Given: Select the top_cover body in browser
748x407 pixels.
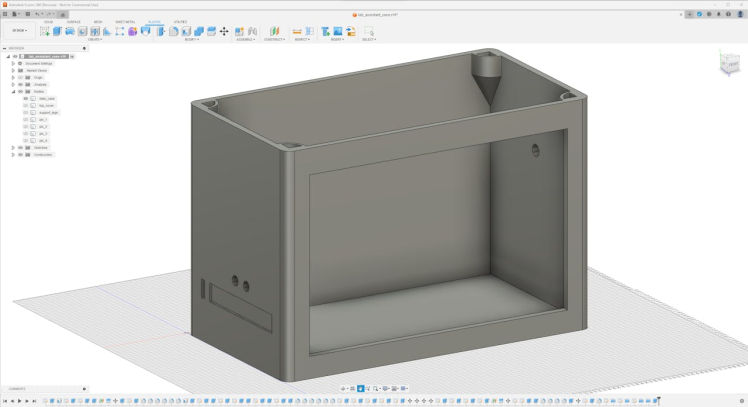Looking at the screenshot, I should click(46, 106).
